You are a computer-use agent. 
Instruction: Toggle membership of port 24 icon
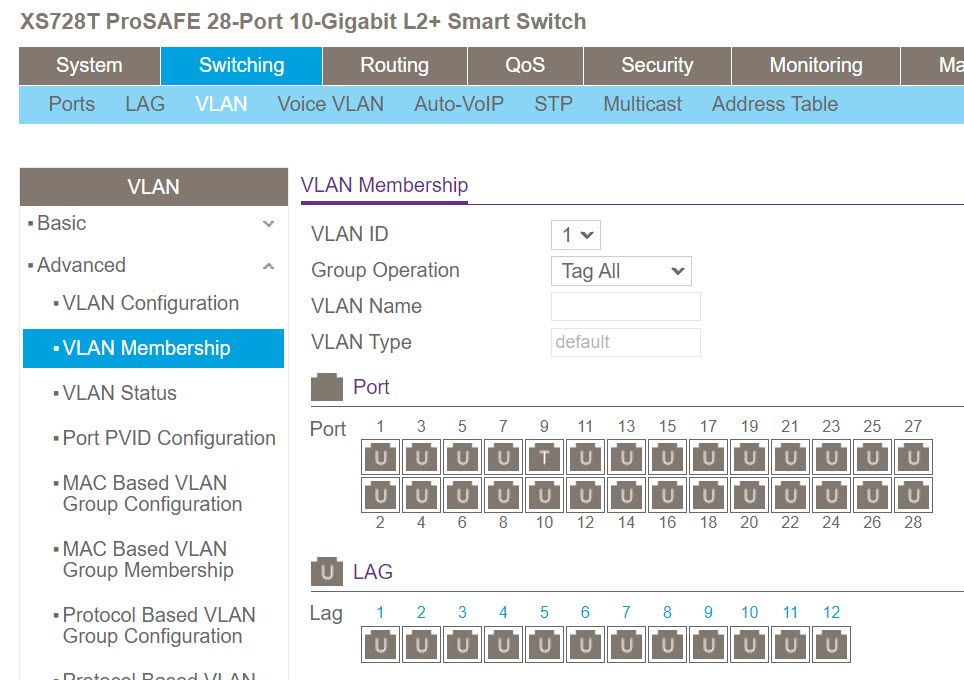[831, 495]
